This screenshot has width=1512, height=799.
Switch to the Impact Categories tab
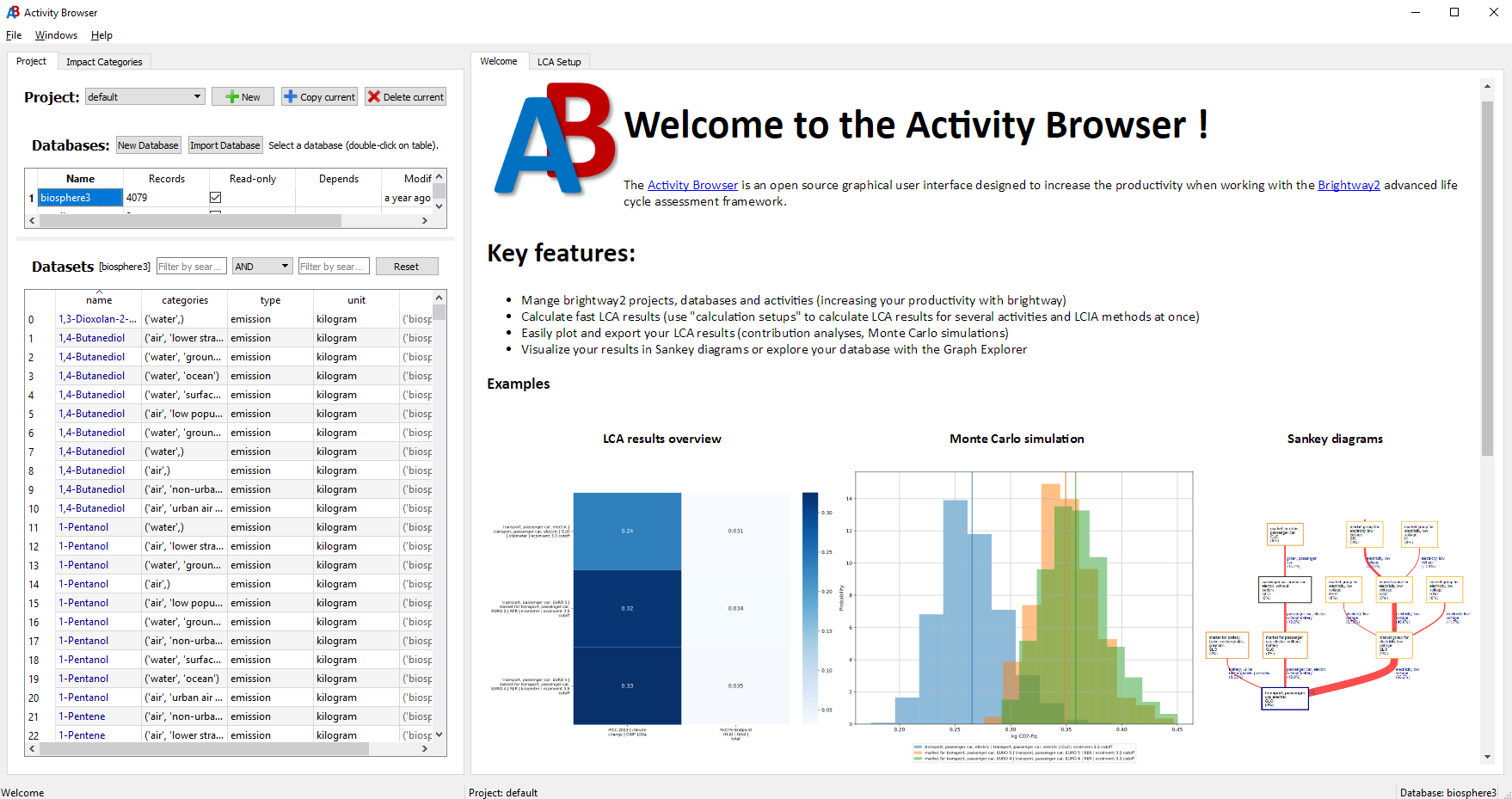click(x=104, y=61)
